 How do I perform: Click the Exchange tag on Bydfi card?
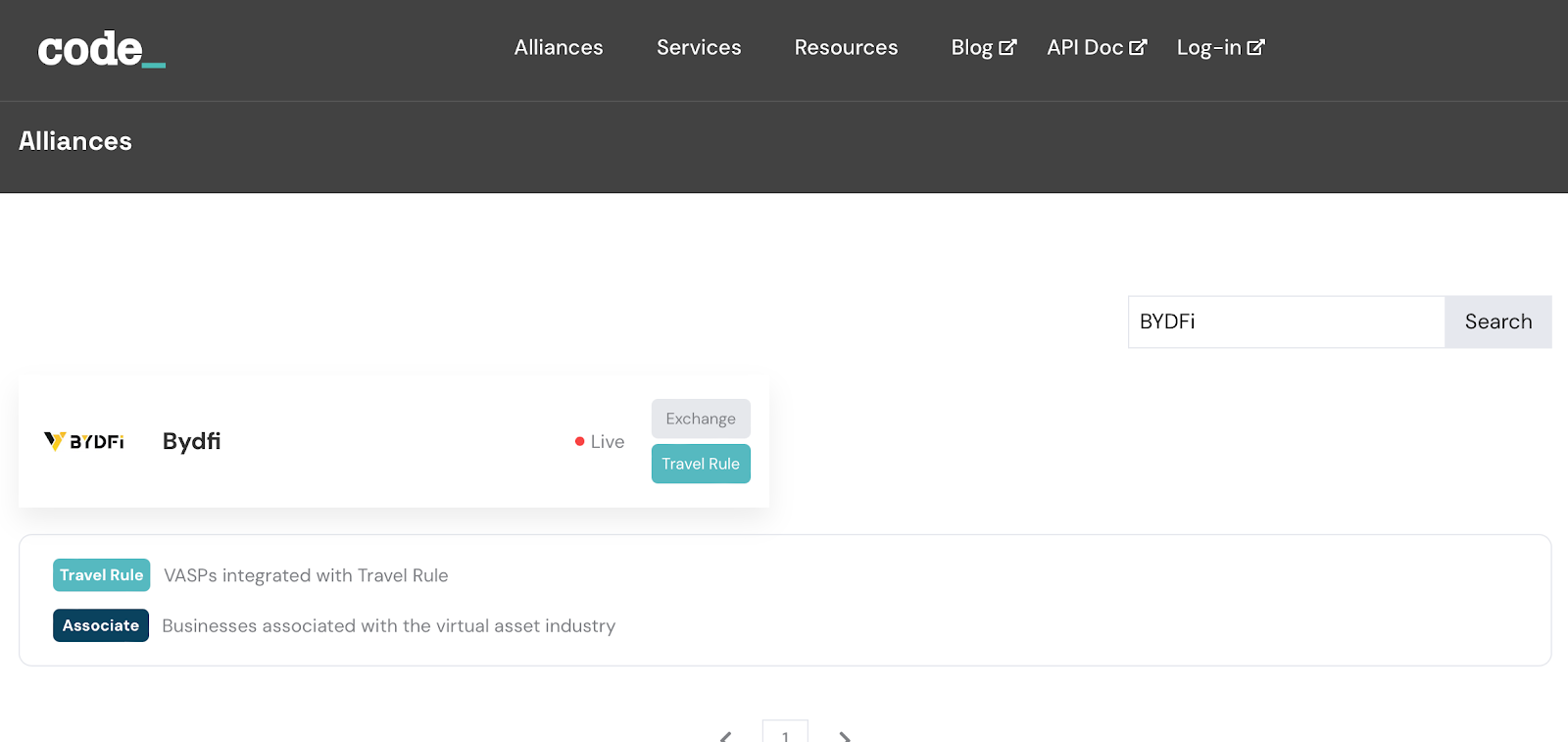[701, 419]
